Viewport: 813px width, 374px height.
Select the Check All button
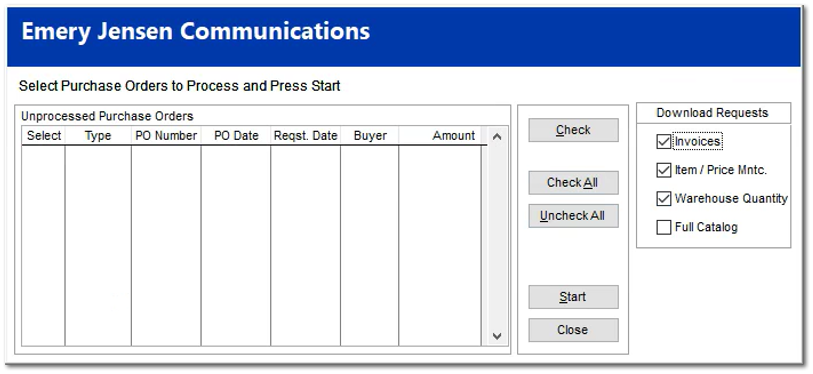pyautogui.click(x=573, y=183)
